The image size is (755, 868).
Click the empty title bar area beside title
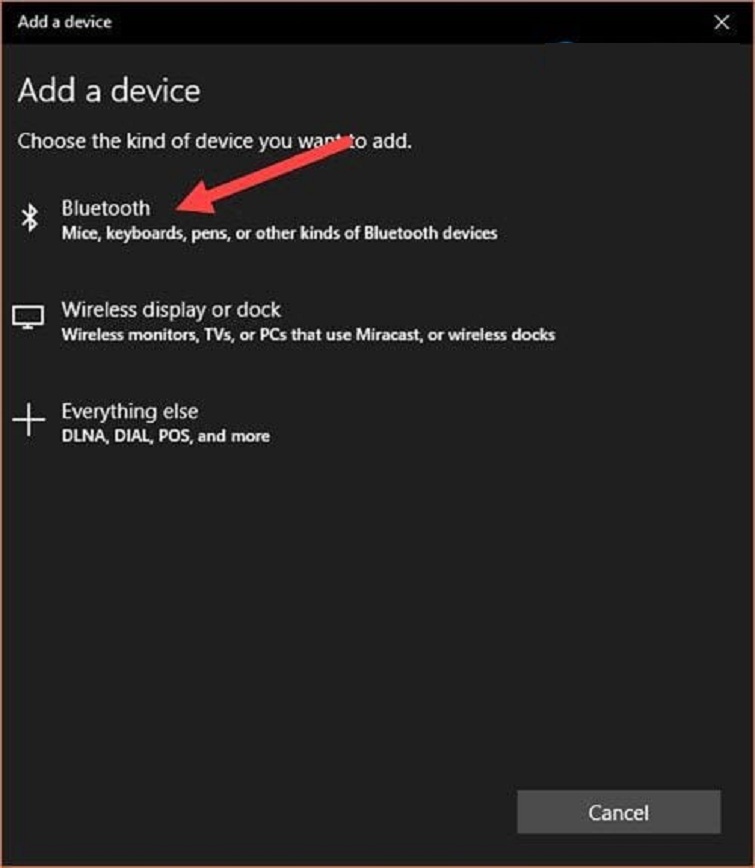click(410, 22)
